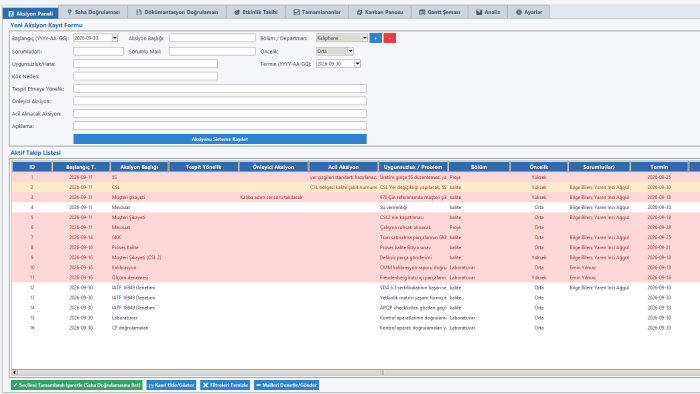Image resolution: width=700 pixels, height=394 pixels.
Task: Click the Acil Aksiyon column header
Action: point(343,167)
